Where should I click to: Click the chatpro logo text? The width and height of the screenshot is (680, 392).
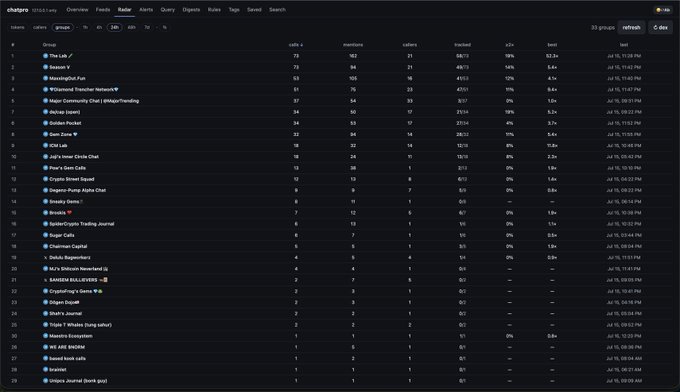click(x=17, y=10)
